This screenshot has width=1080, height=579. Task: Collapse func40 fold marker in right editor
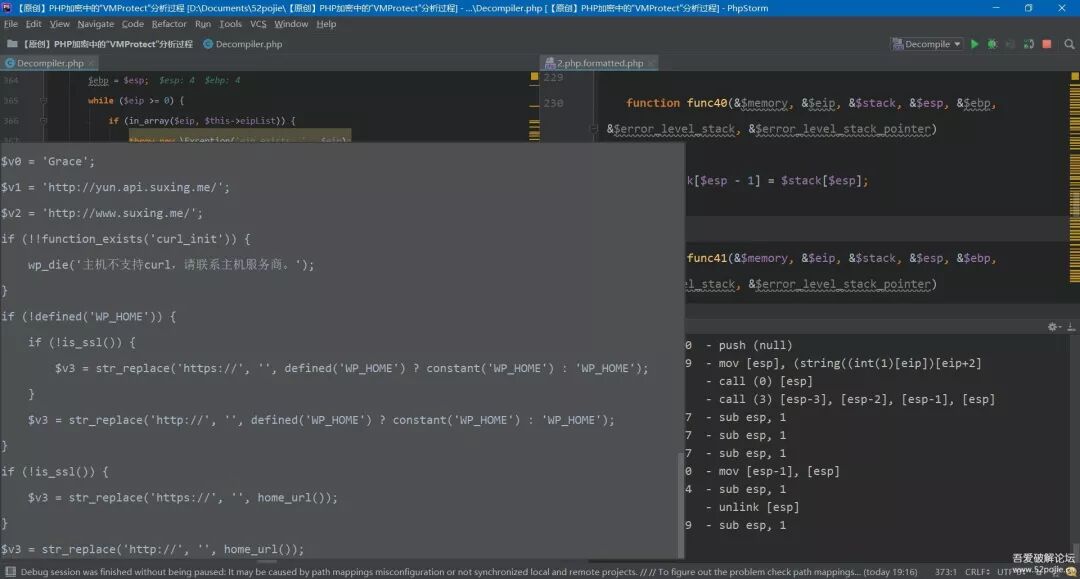click(593, 129)
